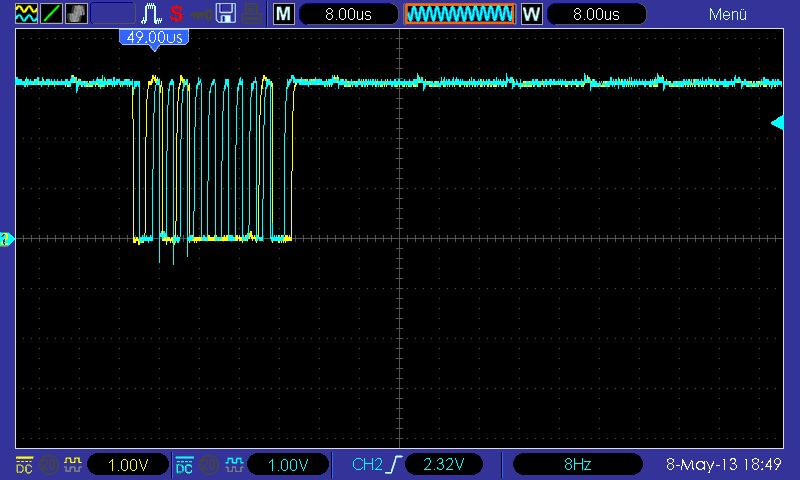Screen dimensions: 800x480
Task: Click the printer icon
Action: pyautogui.click(x=253, y=14)
